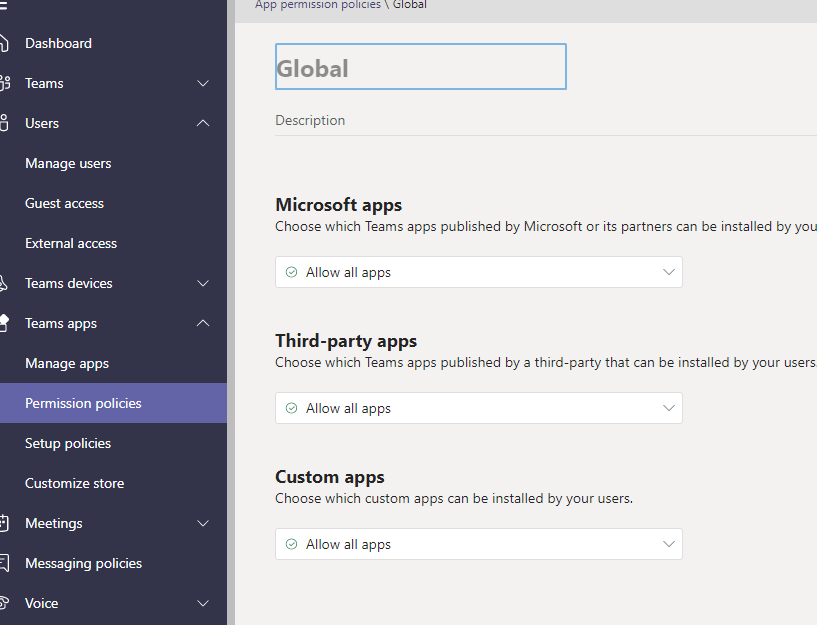This screenshot has height=626, width=817.
Task: Collapse the Users section chevron
Action: [203, 124]
